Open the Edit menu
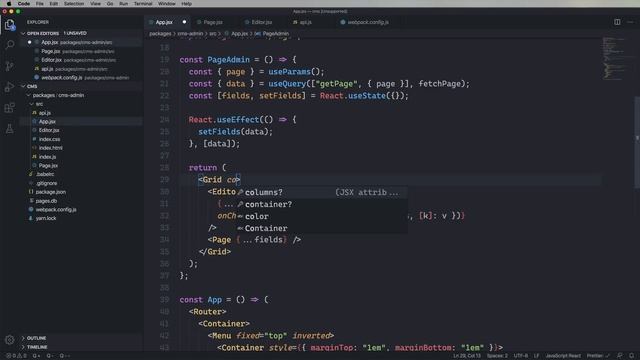This screenshot has width=640, height=360. click(53, 4)
